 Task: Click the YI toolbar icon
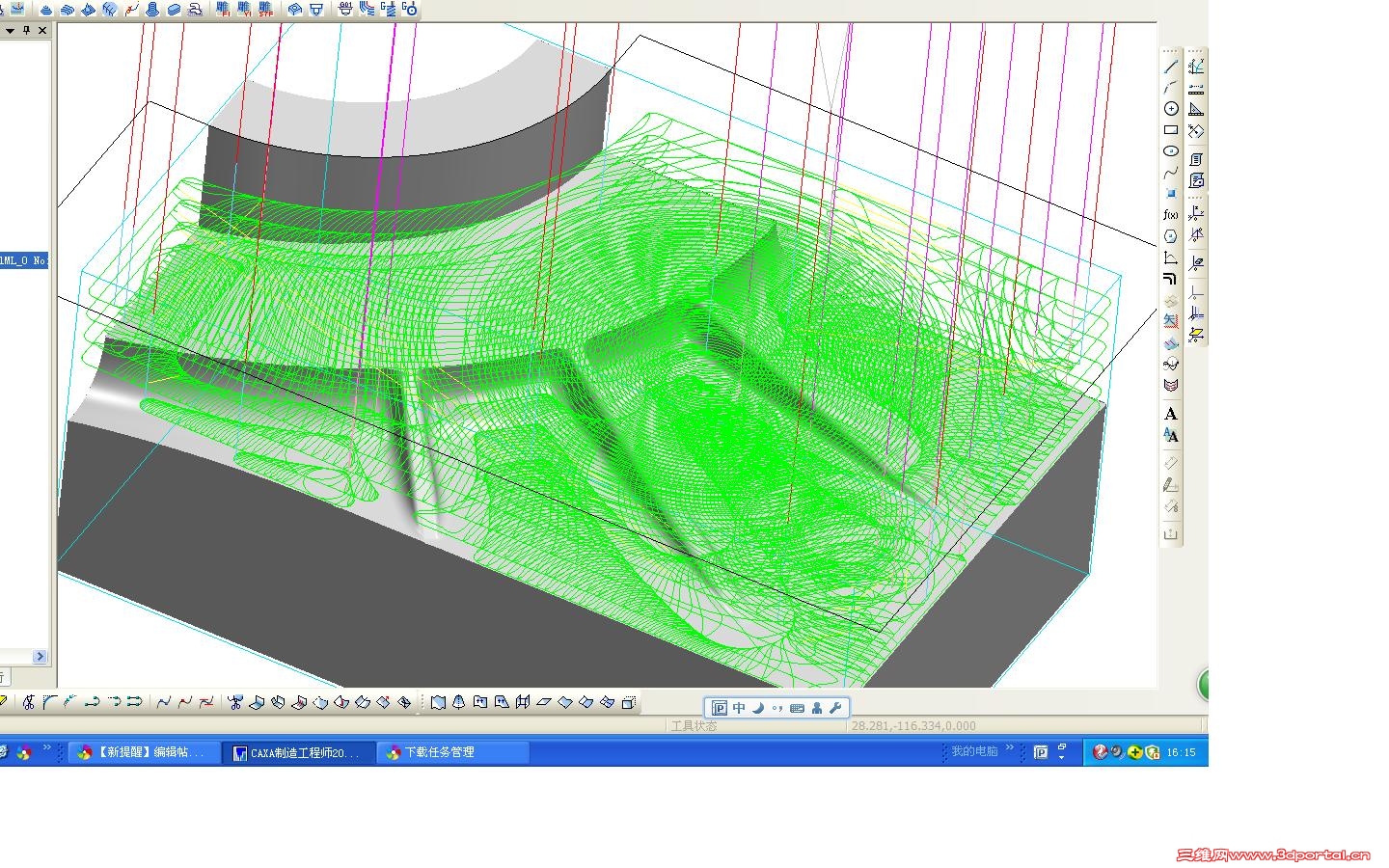pos(245,9)
